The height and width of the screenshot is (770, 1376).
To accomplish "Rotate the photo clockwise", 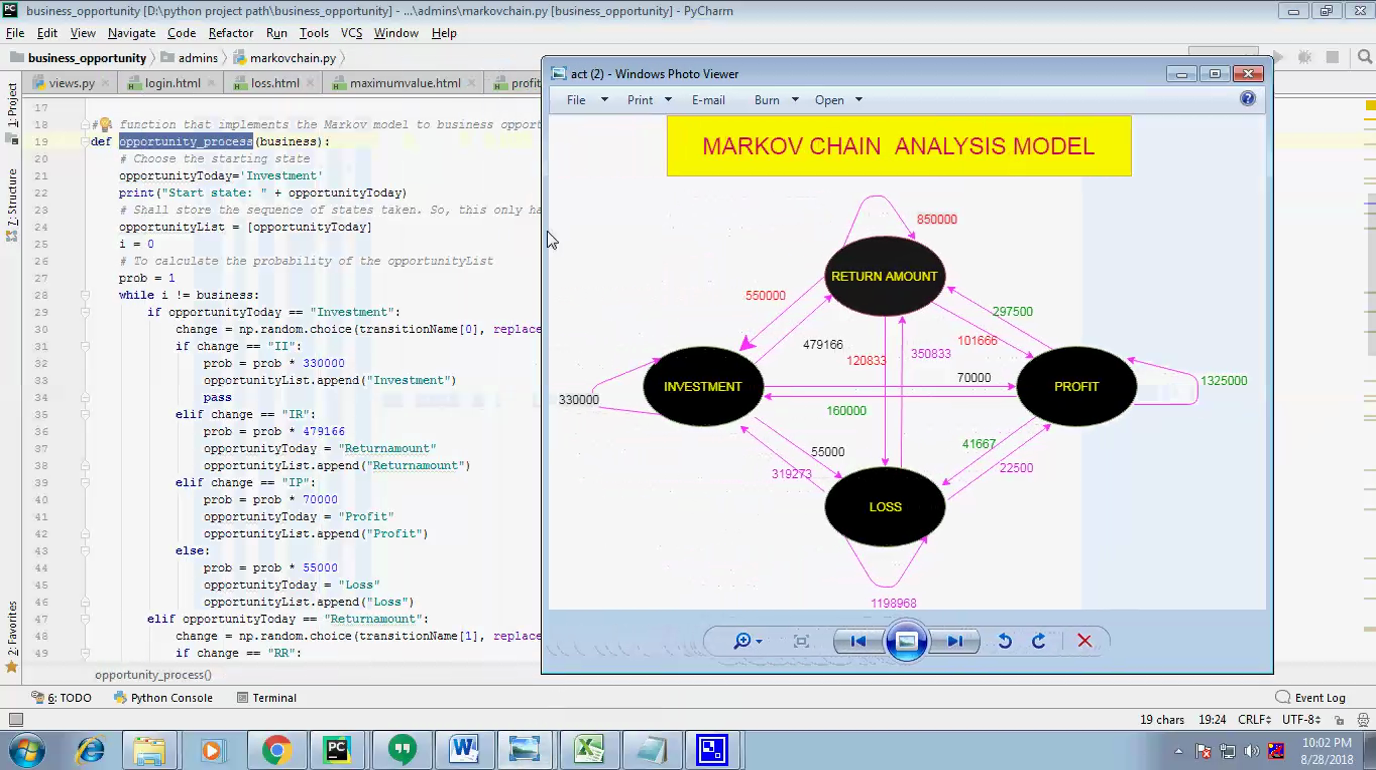I will pyautogui.click(x=1039, y=641).
